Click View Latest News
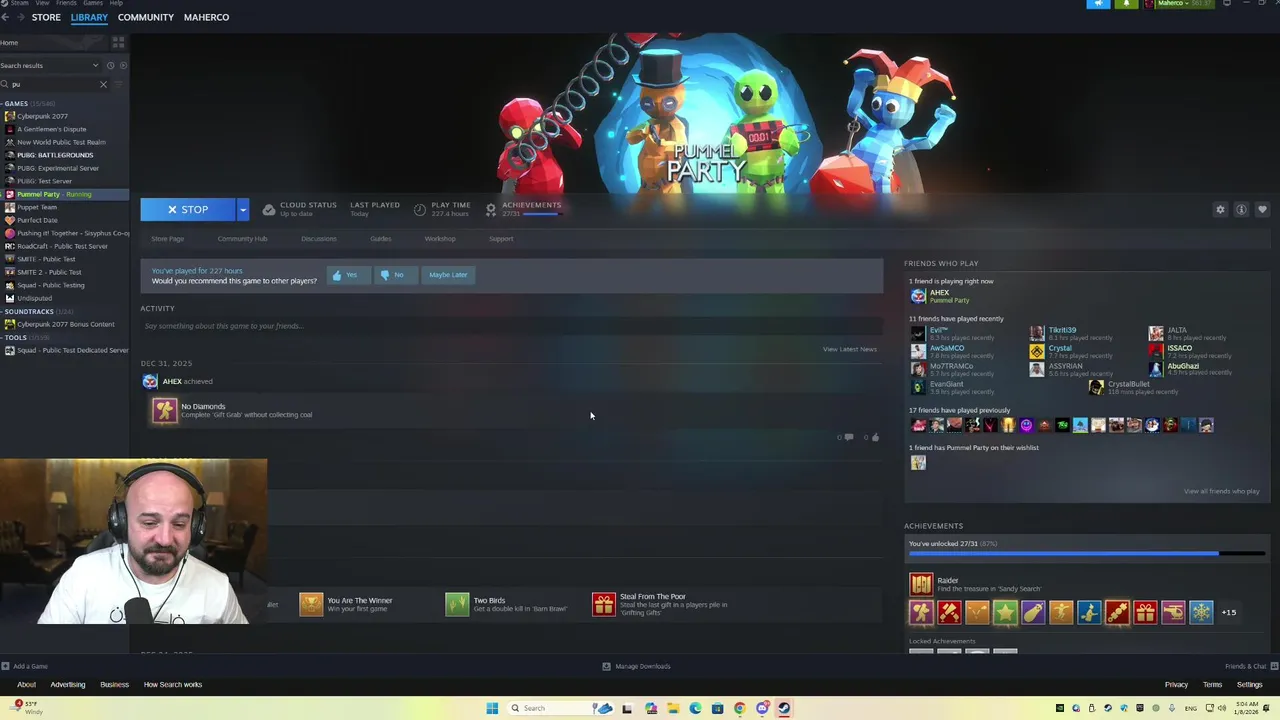 tap(849, 349)
